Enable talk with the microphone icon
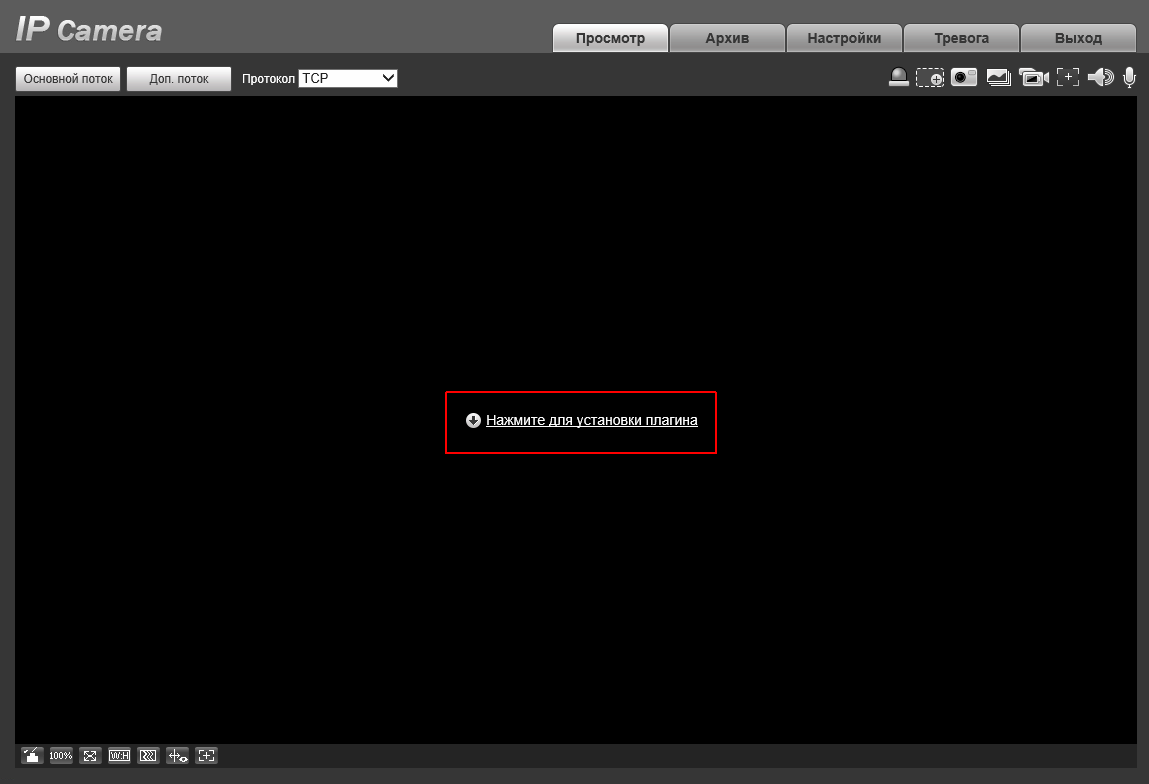The image size is (1149, 784). point(1130,77)
